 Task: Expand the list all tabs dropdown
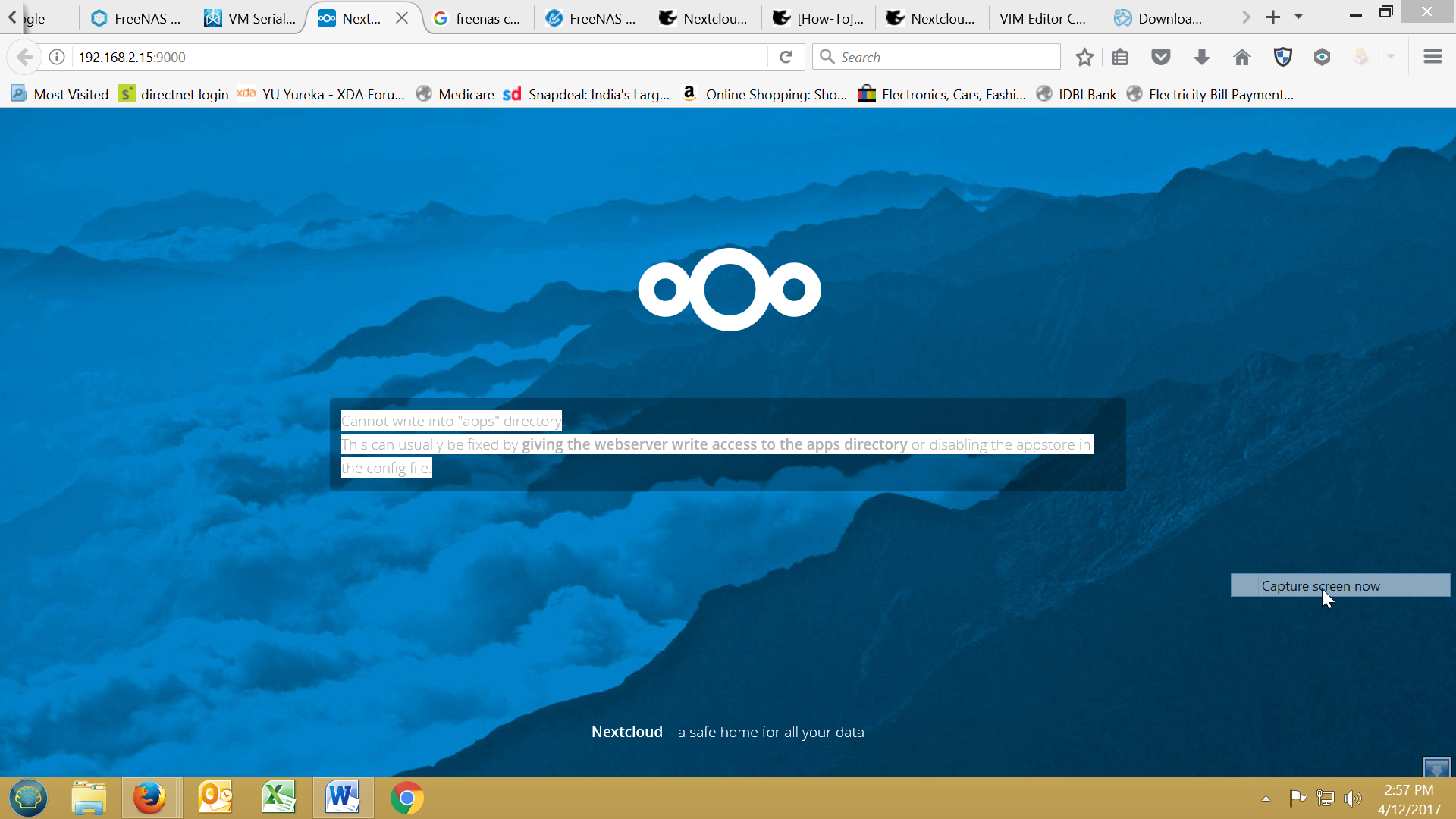click(x=1299, y=17)
